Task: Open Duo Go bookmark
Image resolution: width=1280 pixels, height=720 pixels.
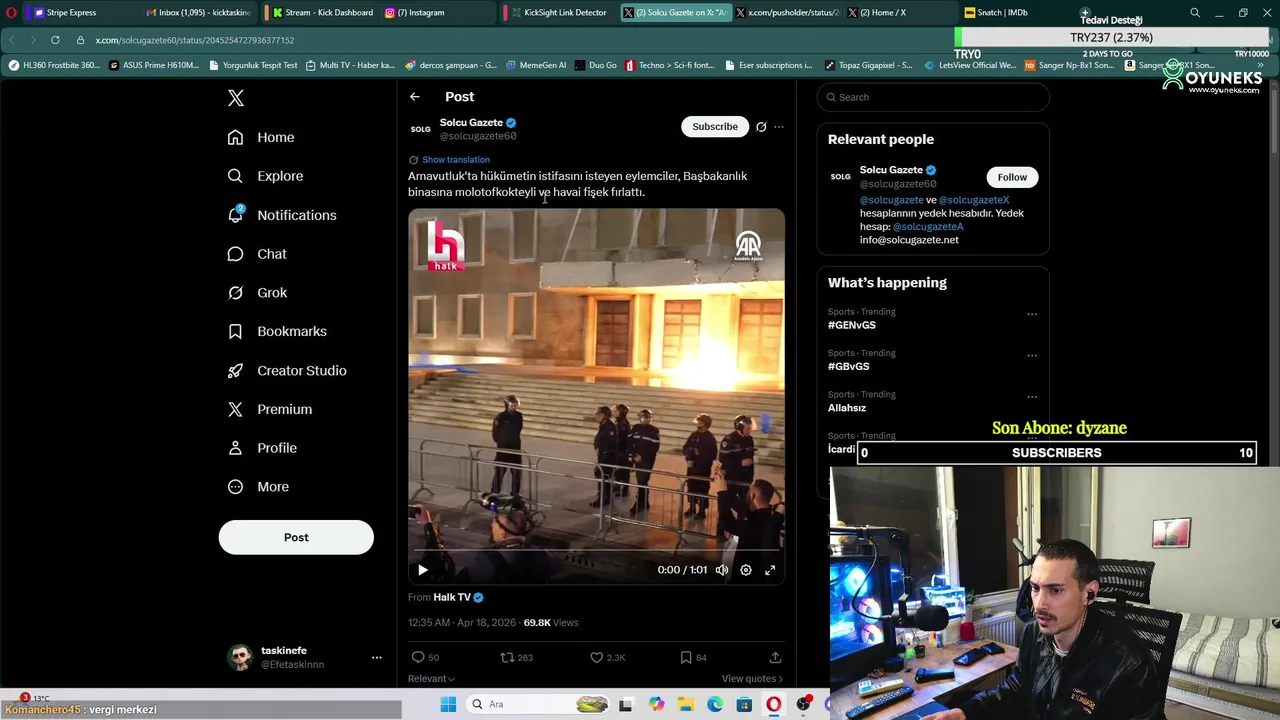Action: tap(596, 65)
